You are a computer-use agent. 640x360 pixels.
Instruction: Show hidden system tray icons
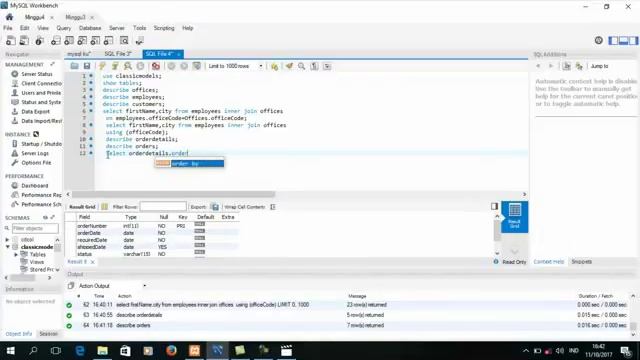coord(526,351)
